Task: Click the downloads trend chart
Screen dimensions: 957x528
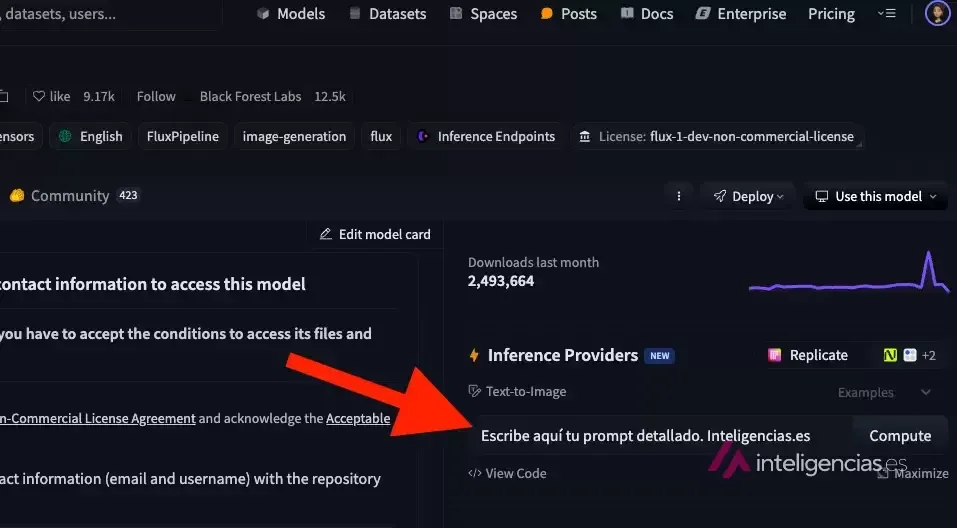Action: (848, 272)
